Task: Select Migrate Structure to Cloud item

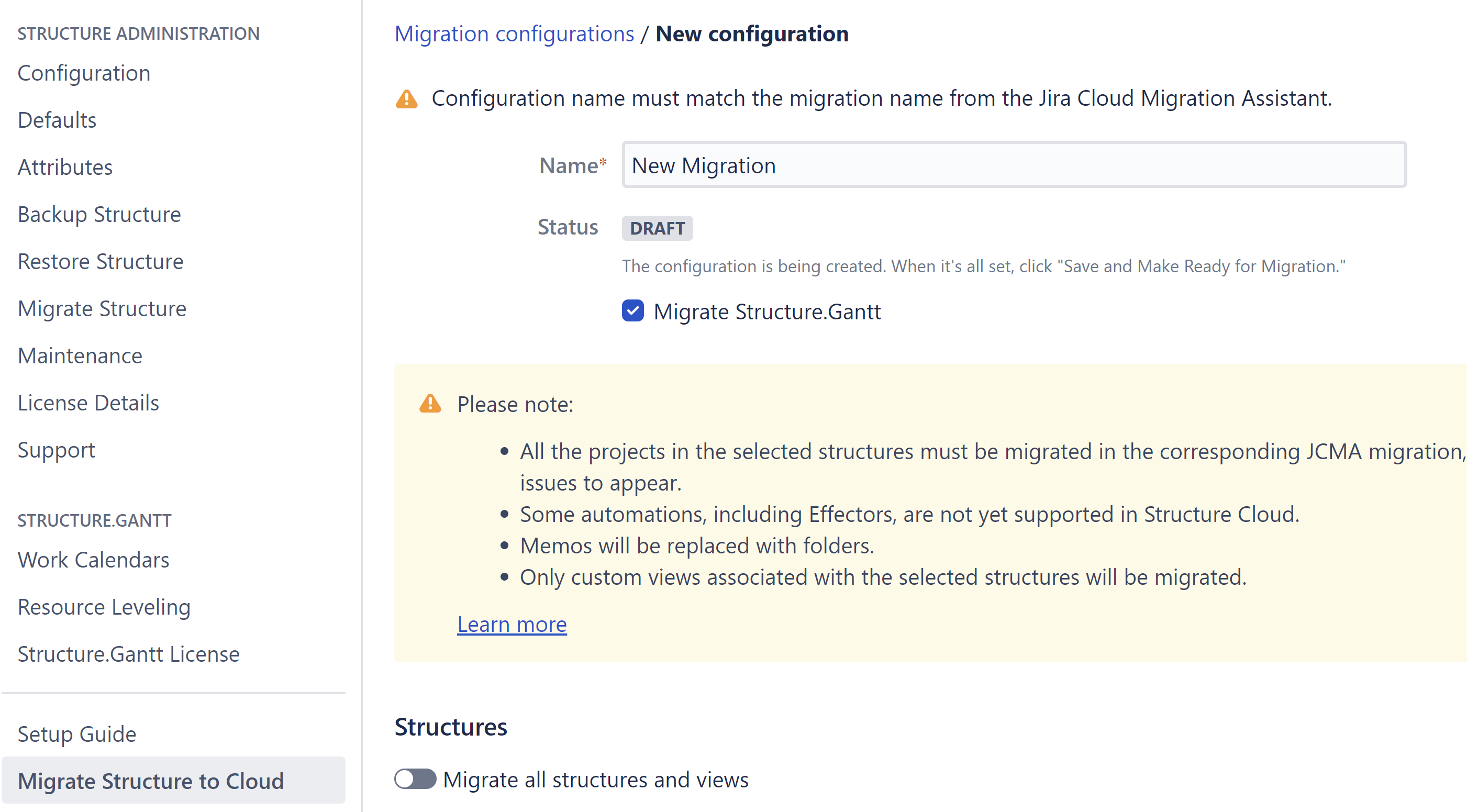Action: pos(150,781)
